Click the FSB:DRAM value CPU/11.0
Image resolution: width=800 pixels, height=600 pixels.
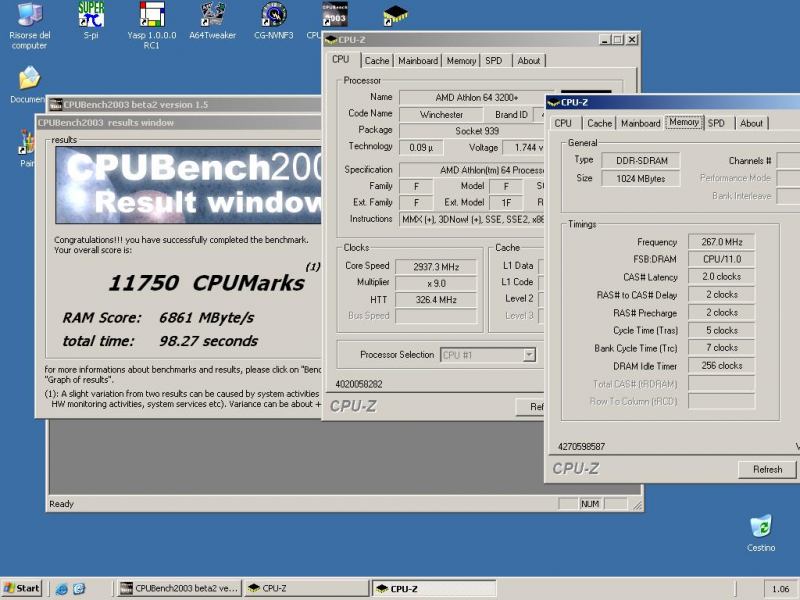721,259
